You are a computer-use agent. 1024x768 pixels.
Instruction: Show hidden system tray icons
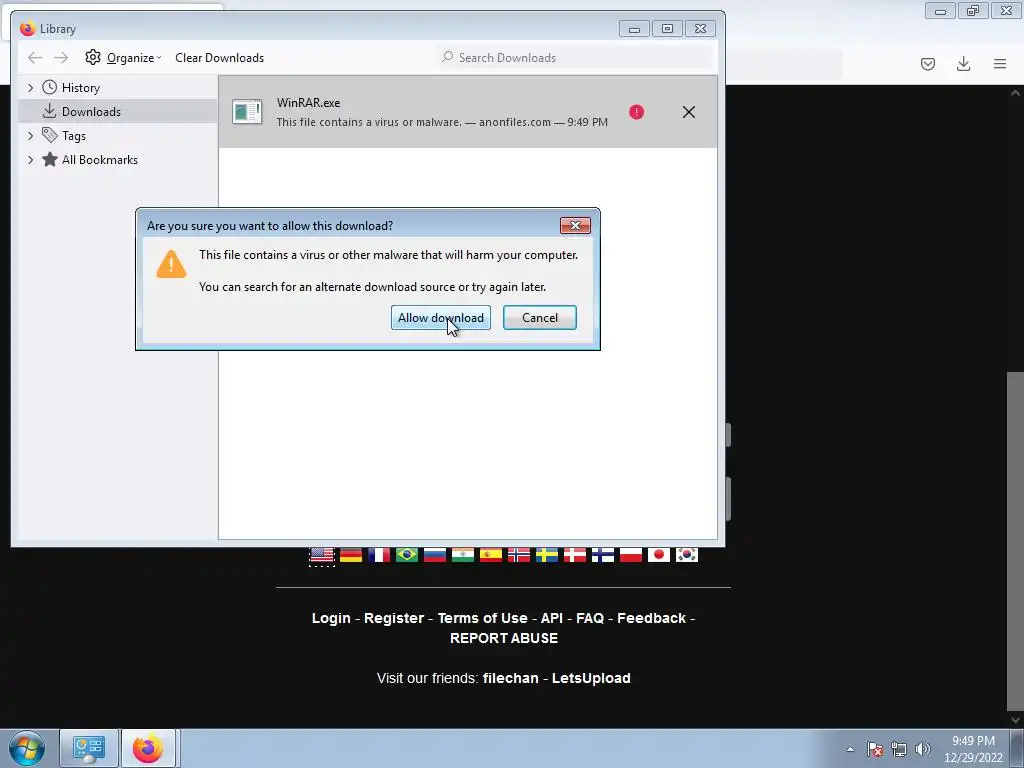pos(850,749)
